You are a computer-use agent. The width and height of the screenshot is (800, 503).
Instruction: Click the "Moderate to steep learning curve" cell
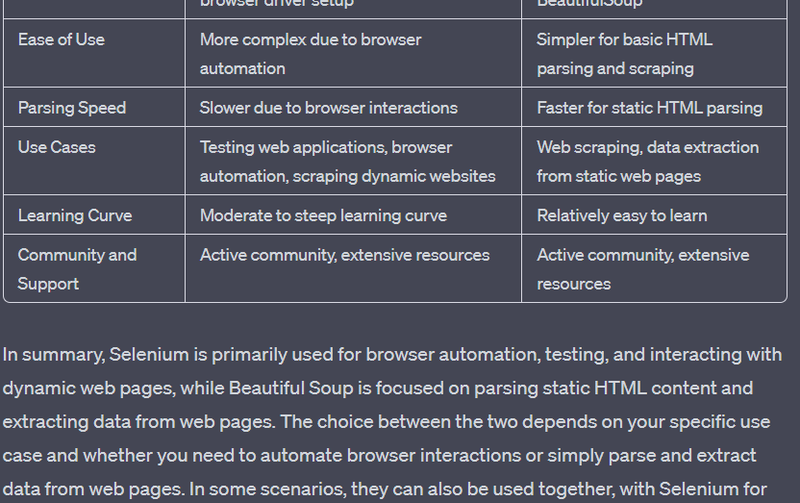click(x=323, y=216)
